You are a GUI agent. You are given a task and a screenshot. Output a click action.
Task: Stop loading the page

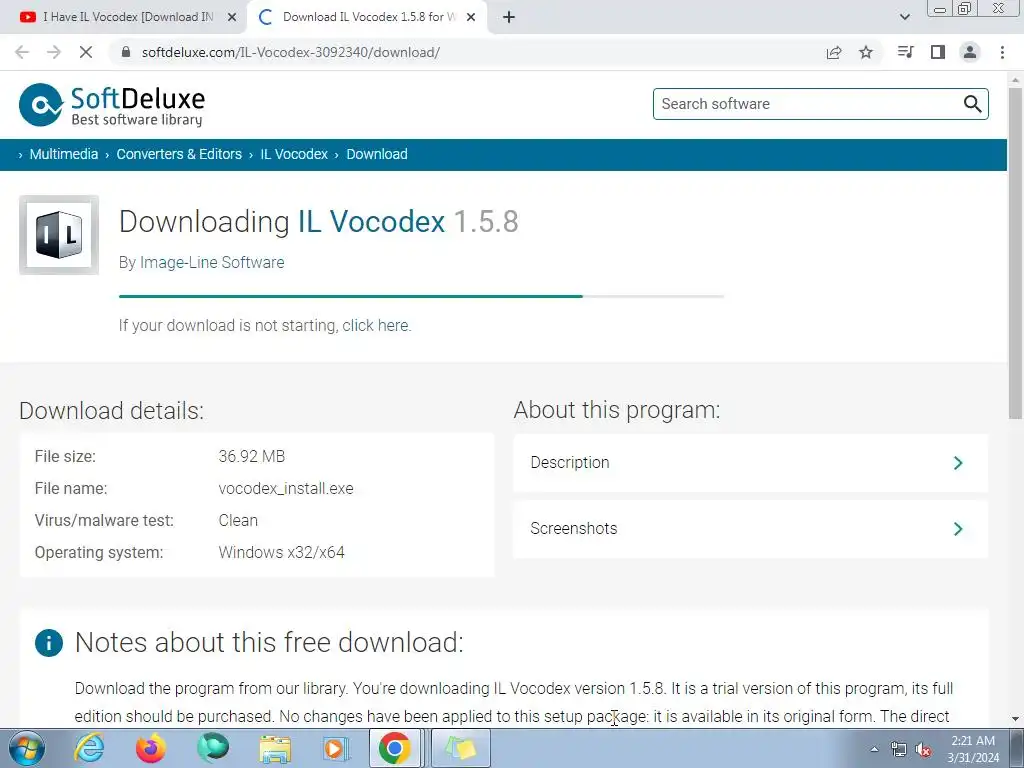click(86, 52)
